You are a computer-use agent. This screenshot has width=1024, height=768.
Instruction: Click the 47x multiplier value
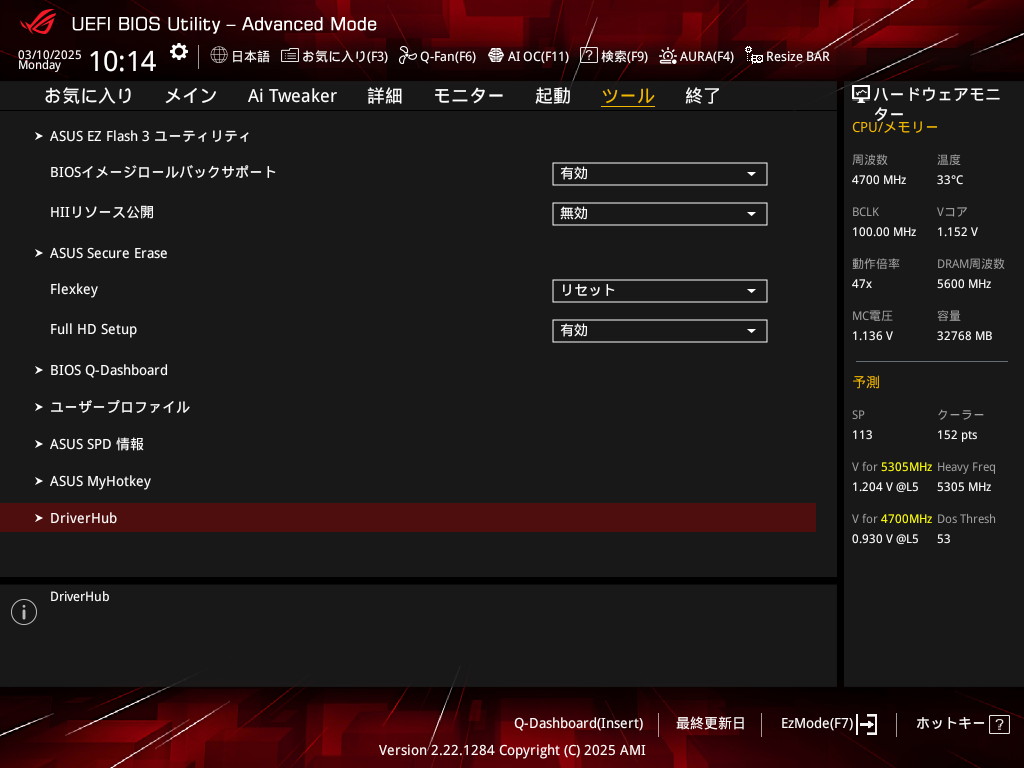[861, 284]
